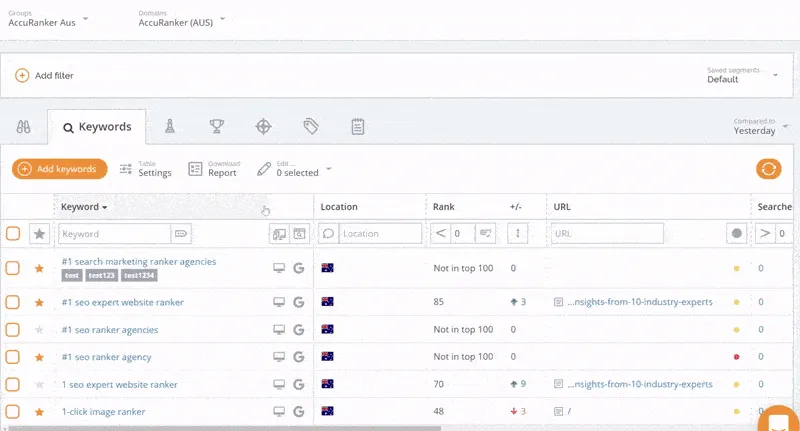This screenshot has height=431, width=800.
Task: Focus the Location filter input
Action: point(380,234)
